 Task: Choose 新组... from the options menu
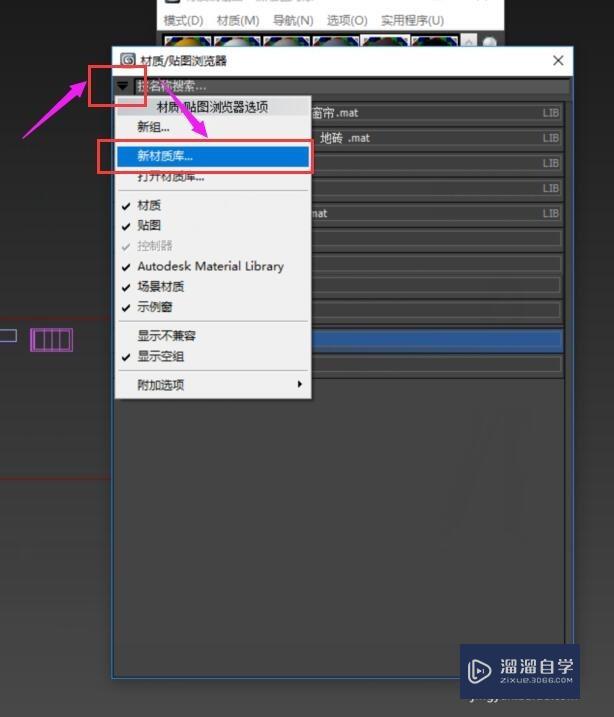tap(213, 127)
